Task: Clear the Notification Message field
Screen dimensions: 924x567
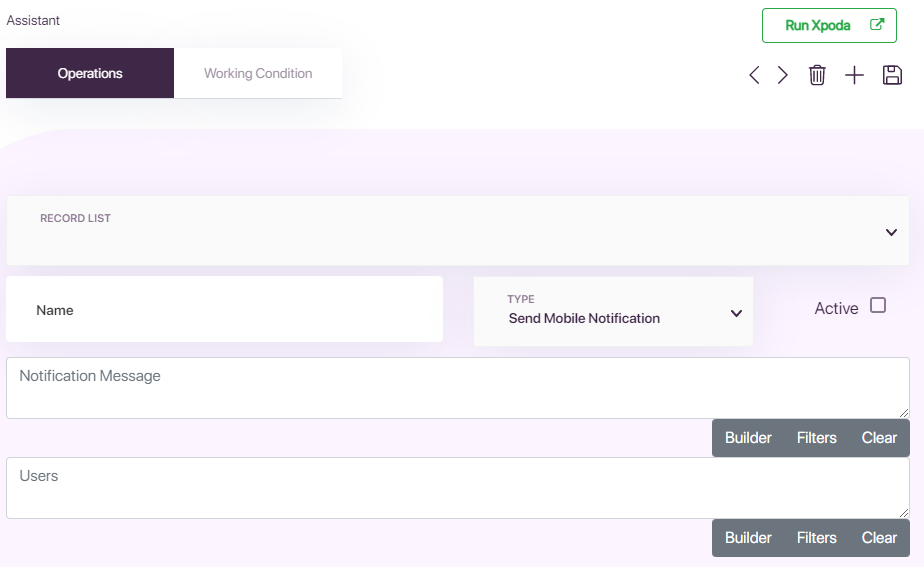Action: 879,438
